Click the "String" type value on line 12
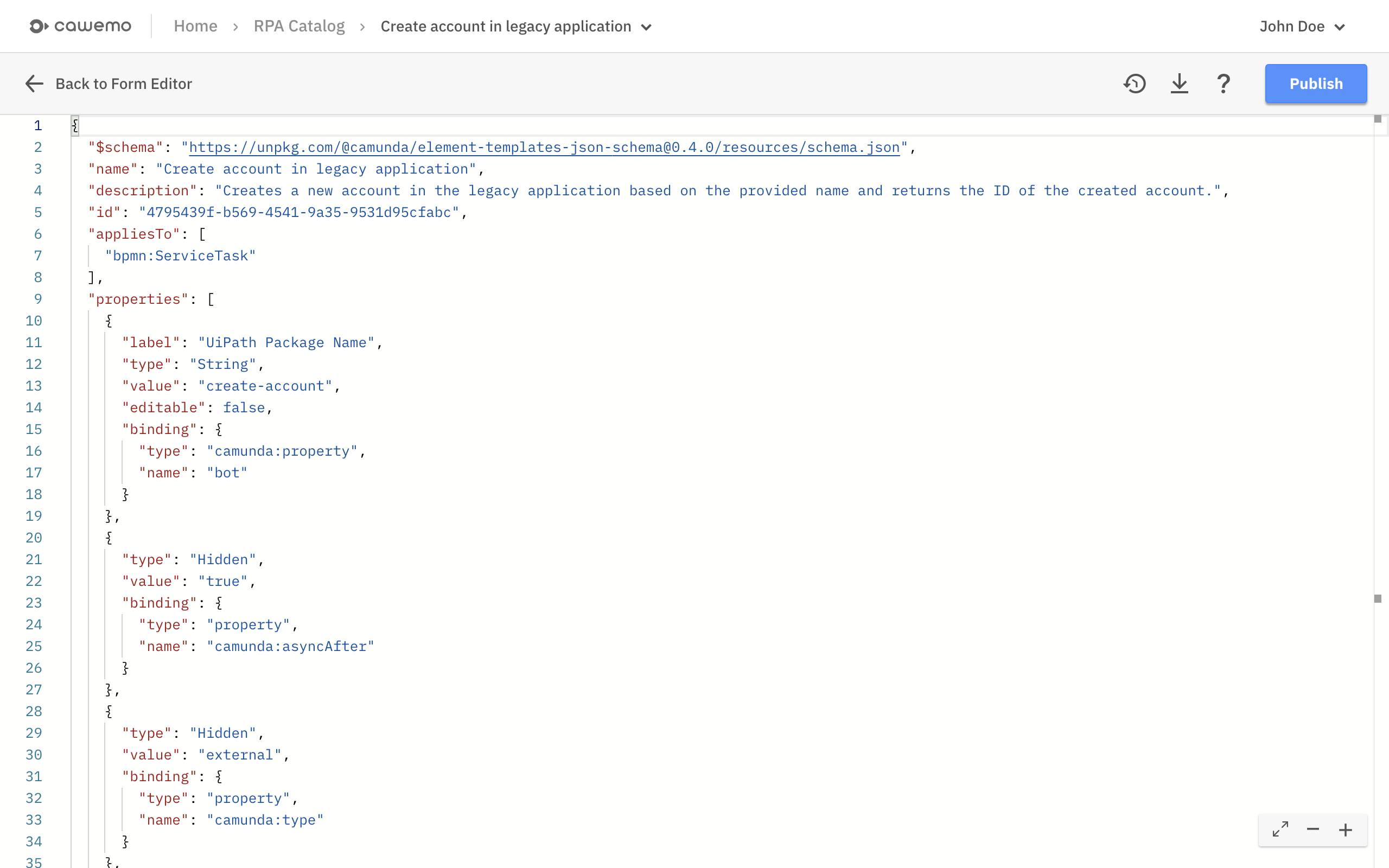 222,365
